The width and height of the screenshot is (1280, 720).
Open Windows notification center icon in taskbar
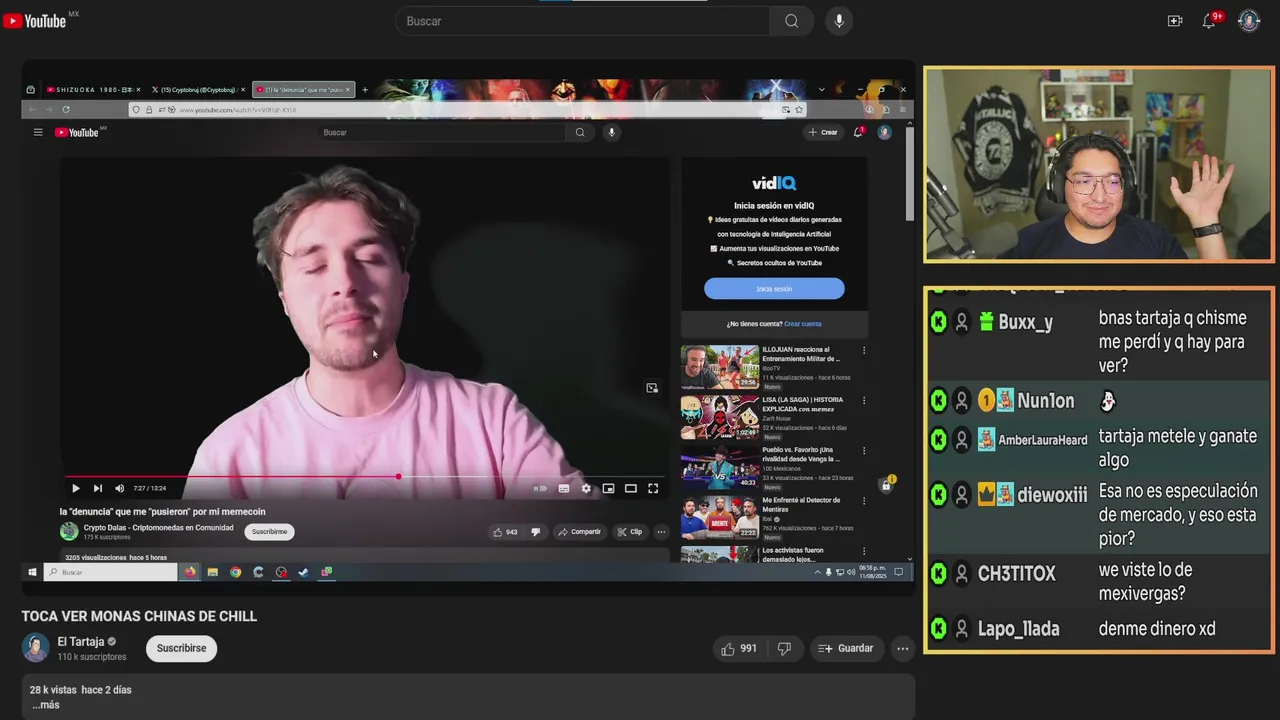(898, 572)
